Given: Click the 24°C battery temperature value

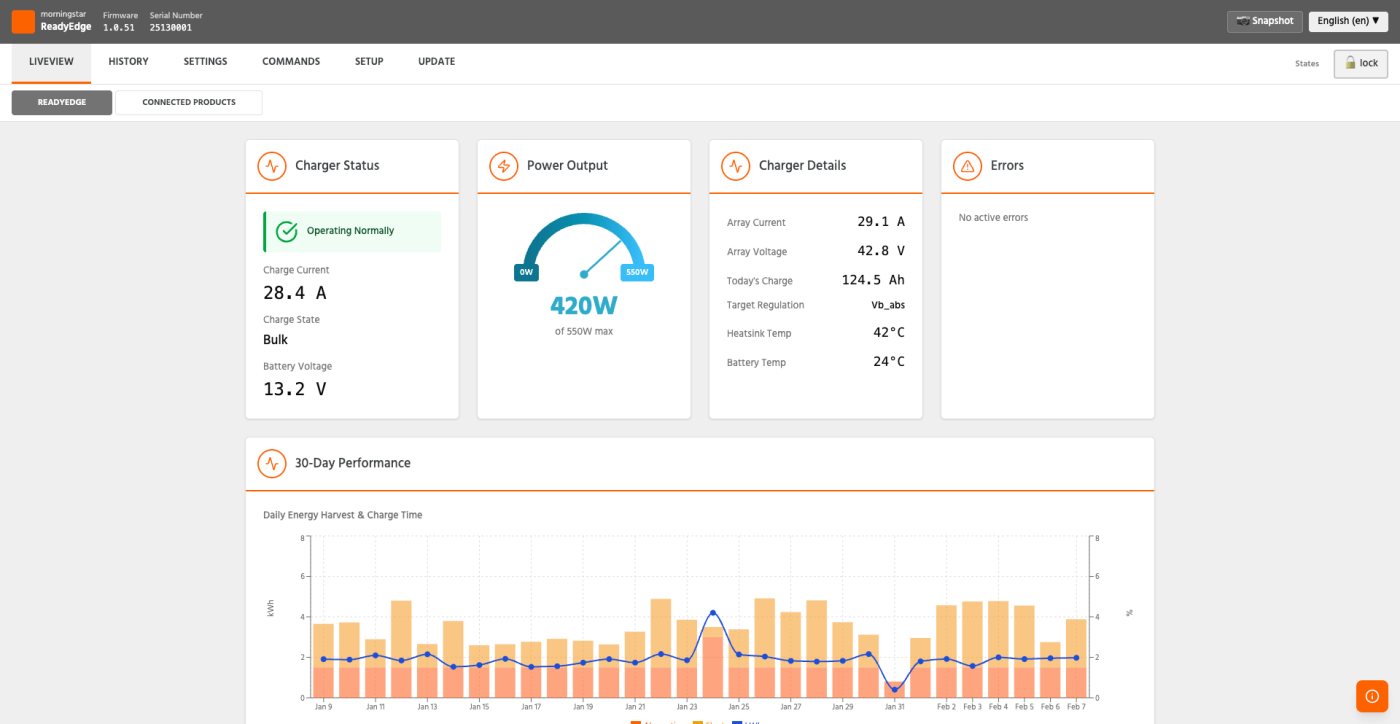Looking at the screenshot, I should 889,362.
